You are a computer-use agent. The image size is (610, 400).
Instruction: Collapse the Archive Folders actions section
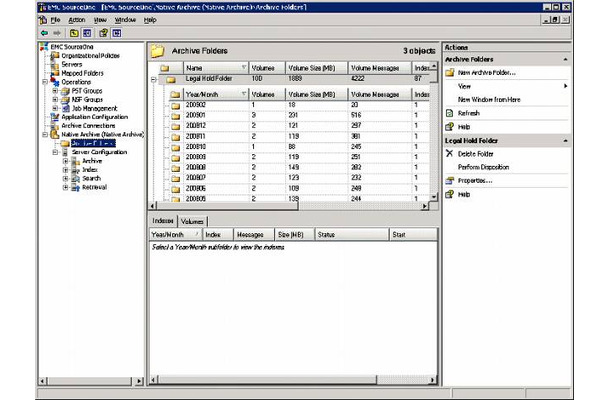(x=565, y=60)
